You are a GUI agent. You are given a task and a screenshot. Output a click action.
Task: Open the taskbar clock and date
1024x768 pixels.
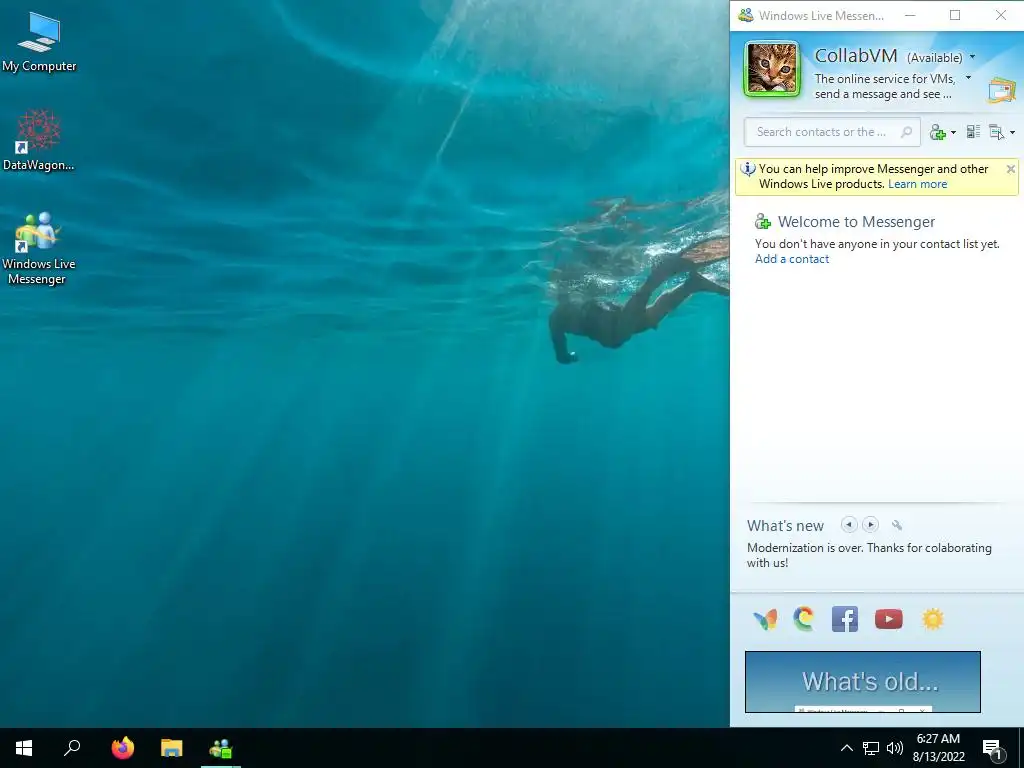point(938,748)
